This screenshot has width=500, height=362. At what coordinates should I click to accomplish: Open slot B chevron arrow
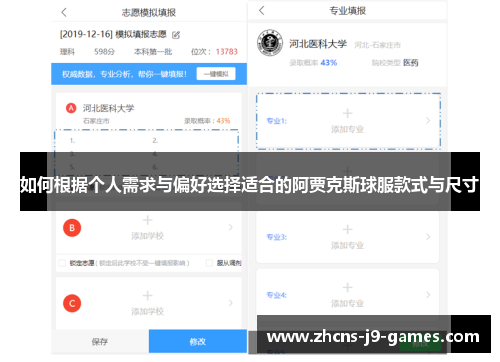(231, 227)
